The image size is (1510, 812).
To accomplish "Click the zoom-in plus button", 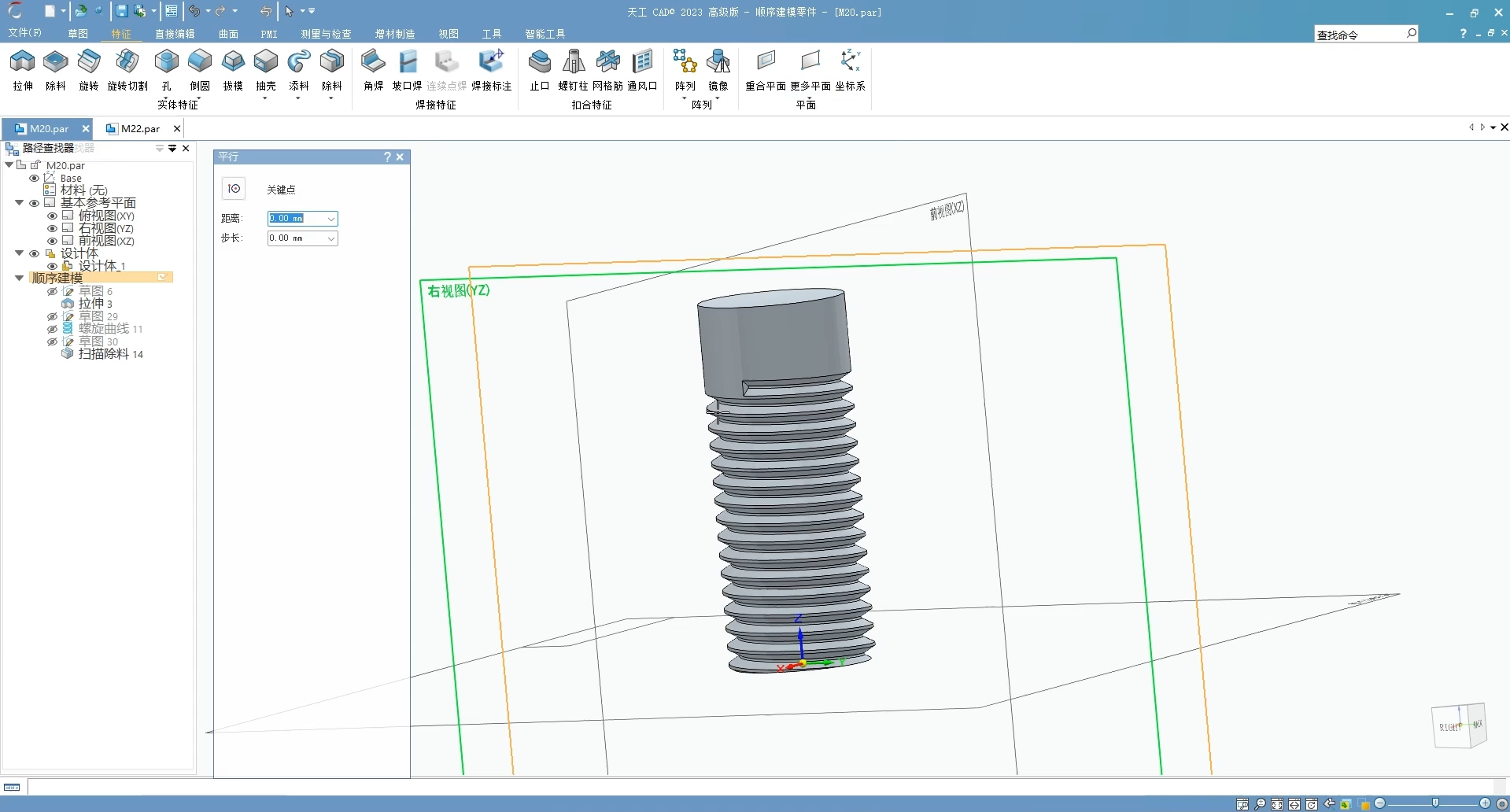I will tap(1485, 803).
